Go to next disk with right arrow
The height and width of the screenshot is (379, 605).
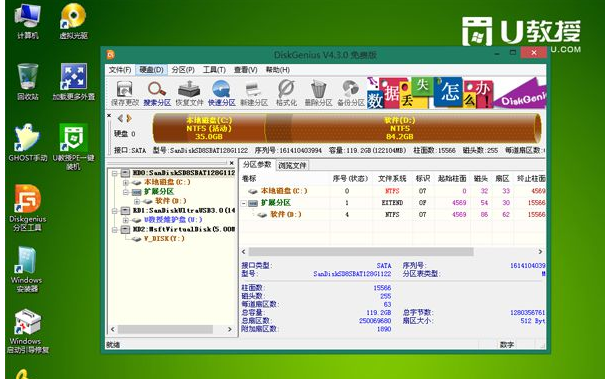129,118
